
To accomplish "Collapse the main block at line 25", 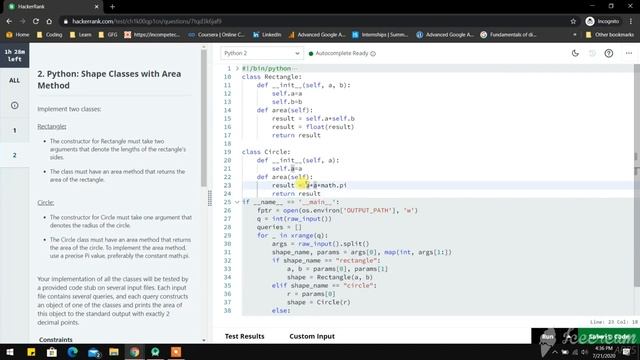I will [x=237, y=202].
